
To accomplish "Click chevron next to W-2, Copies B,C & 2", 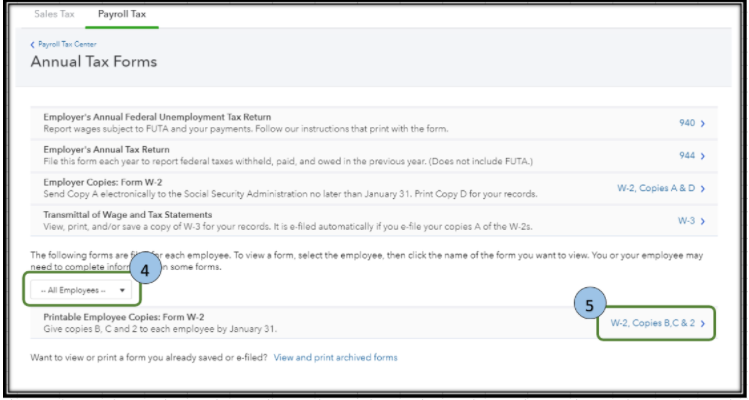I will (x=703, y=323).
